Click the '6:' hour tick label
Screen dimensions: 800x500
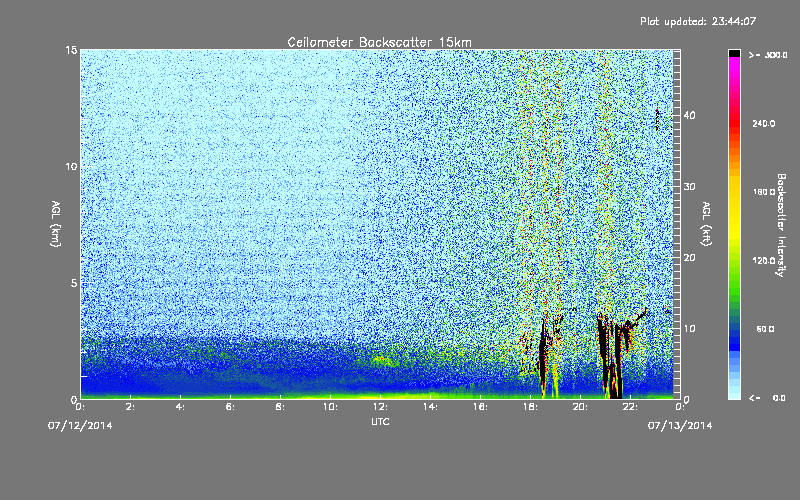230,407
